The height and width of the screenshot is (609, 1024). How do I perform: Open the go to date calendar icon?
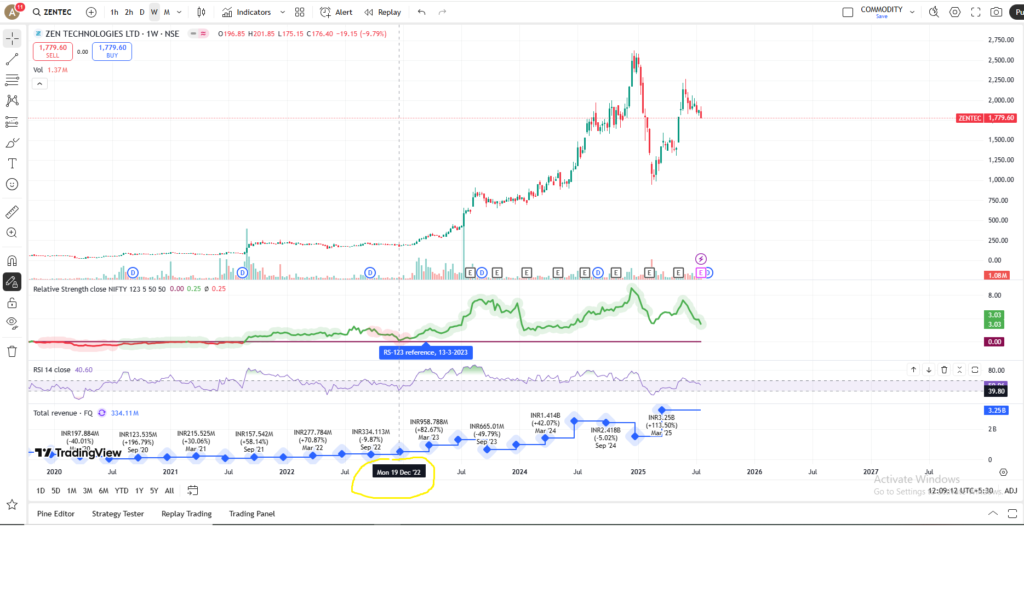(x=193, y=490)
